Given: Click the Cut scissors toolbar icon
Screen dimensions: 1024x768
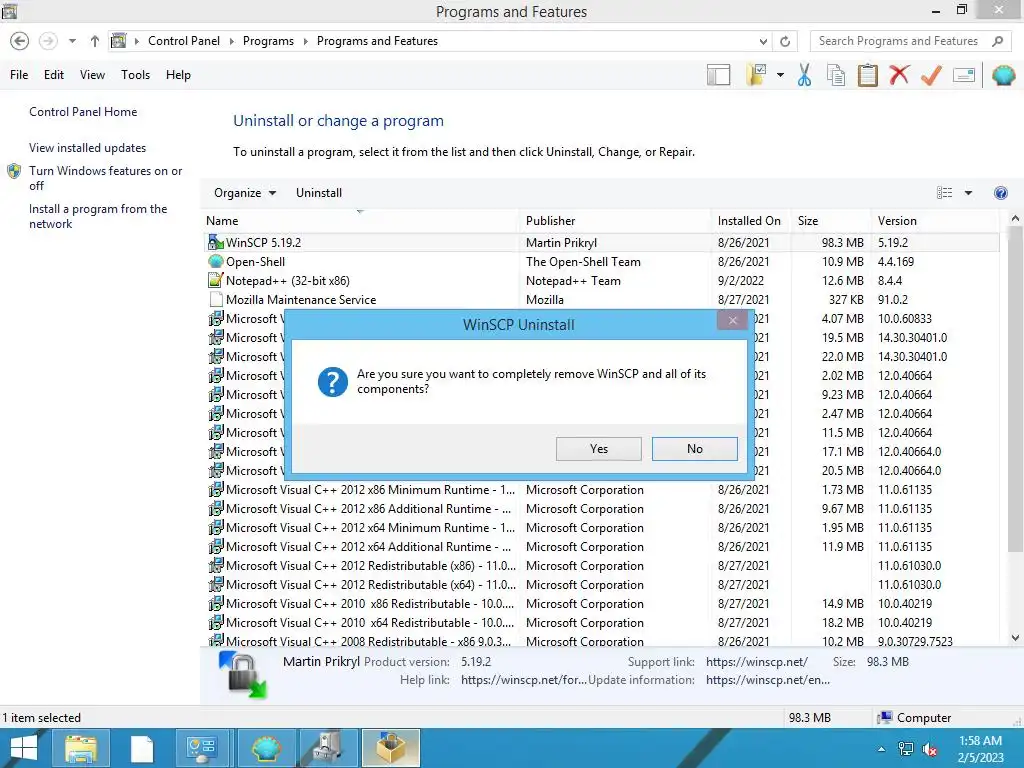Looking at the screenshot, I should point(804,75).
